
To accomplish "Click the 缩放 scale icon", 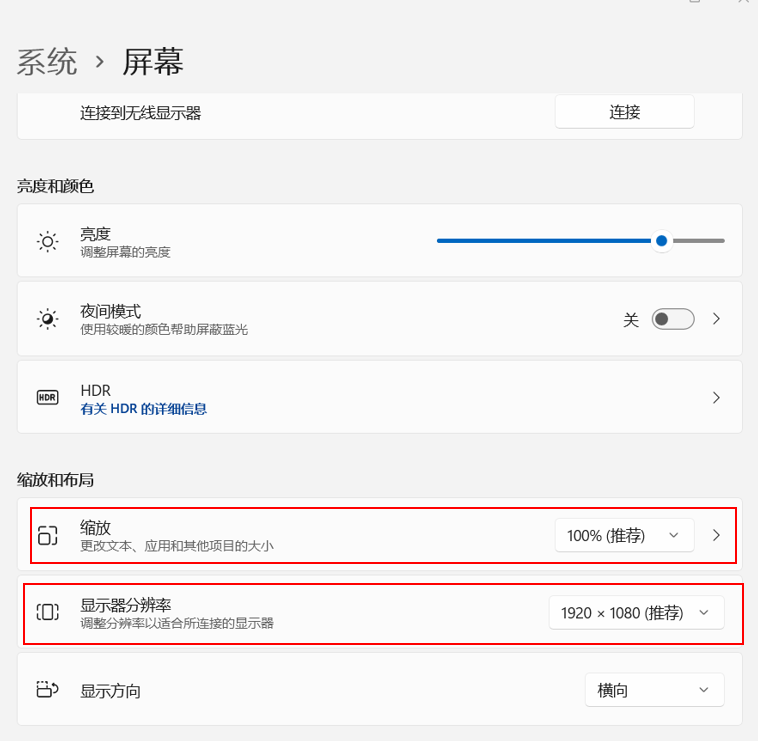I will tap(48, 535).
